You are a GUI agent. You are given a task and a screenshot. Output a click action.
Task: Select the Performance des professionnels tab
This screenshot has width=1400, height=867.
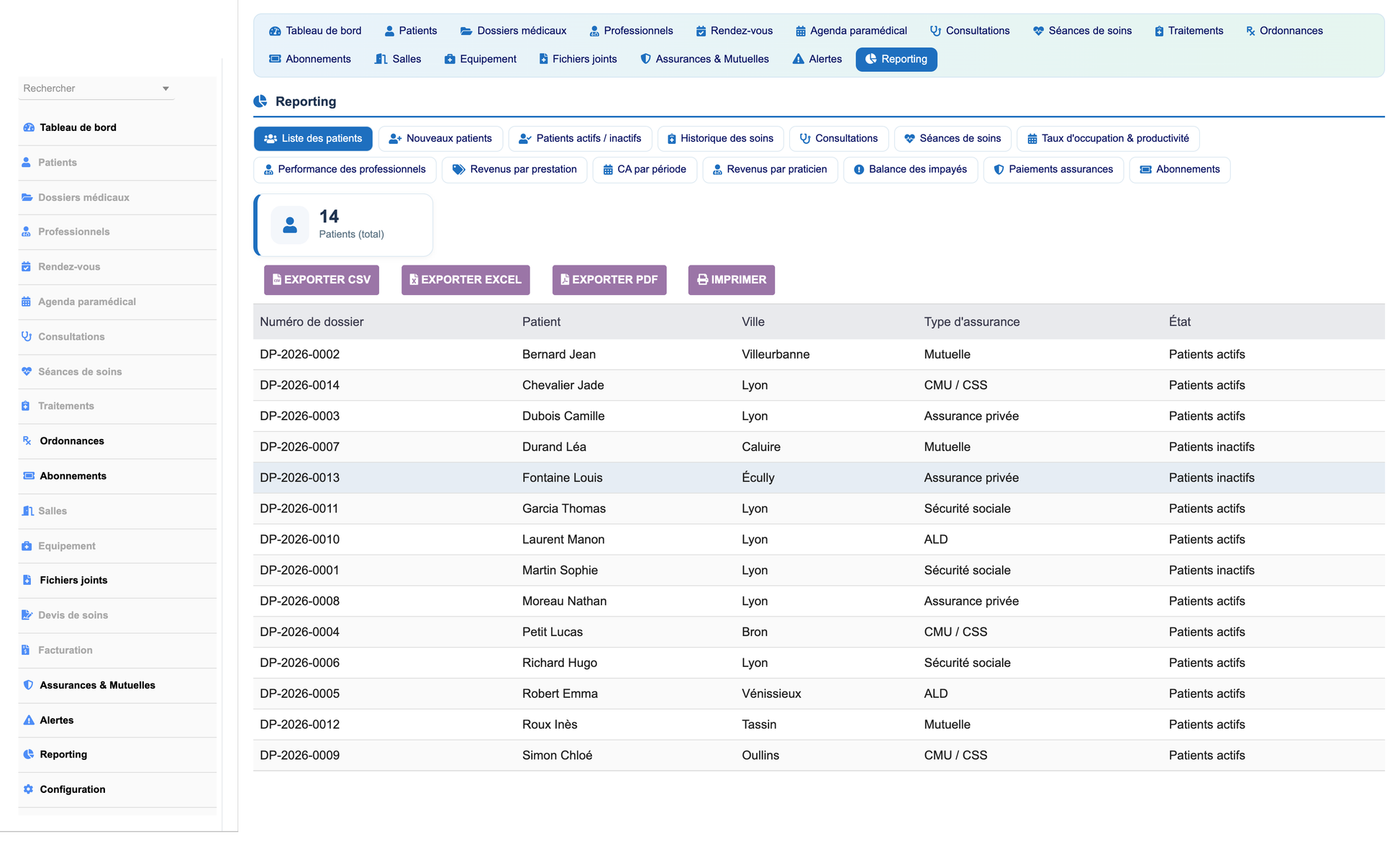point(345,170)
